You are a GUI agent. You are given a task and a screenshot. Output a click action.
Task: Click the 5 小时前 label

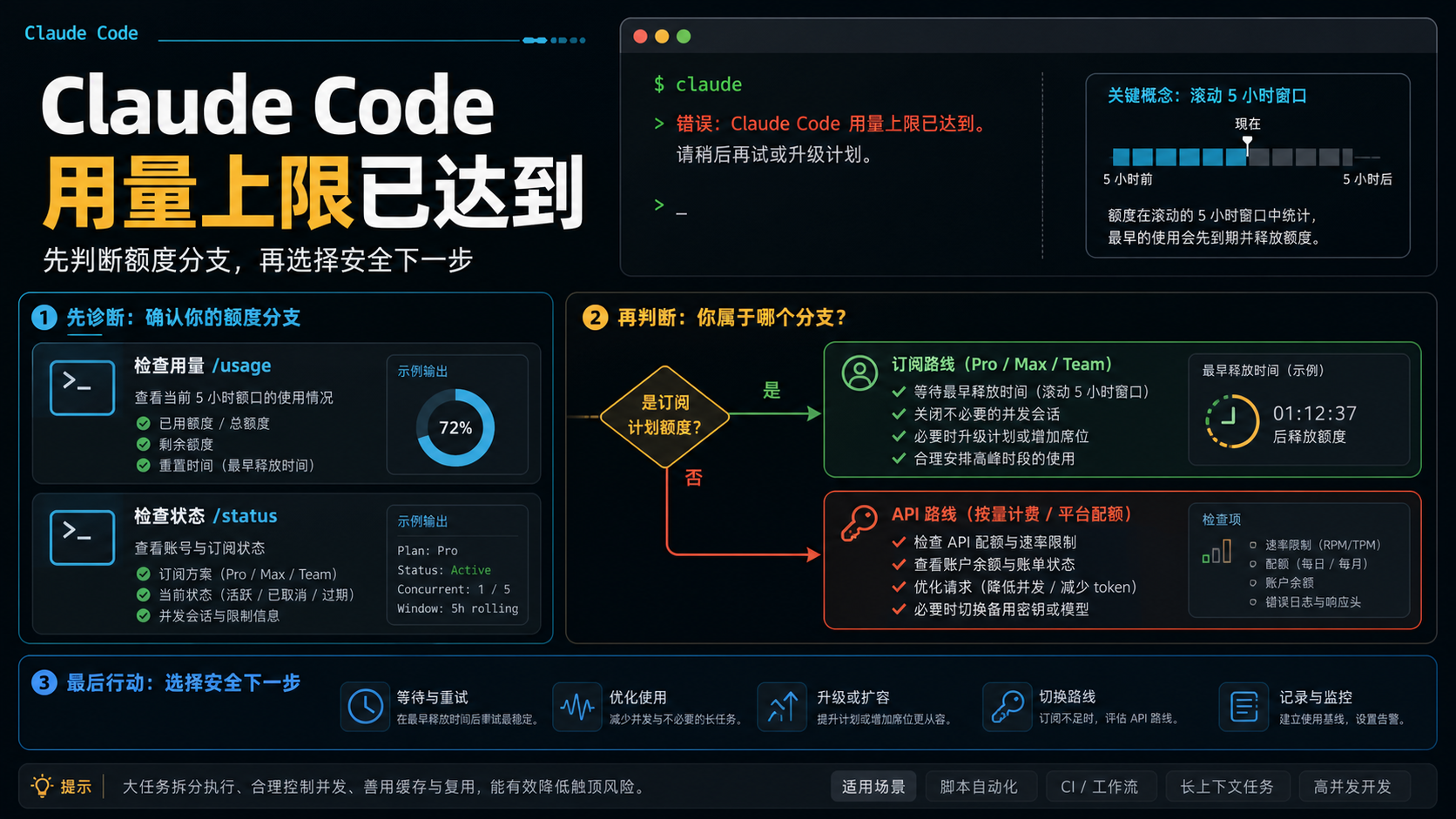(x=1128, y=179)
